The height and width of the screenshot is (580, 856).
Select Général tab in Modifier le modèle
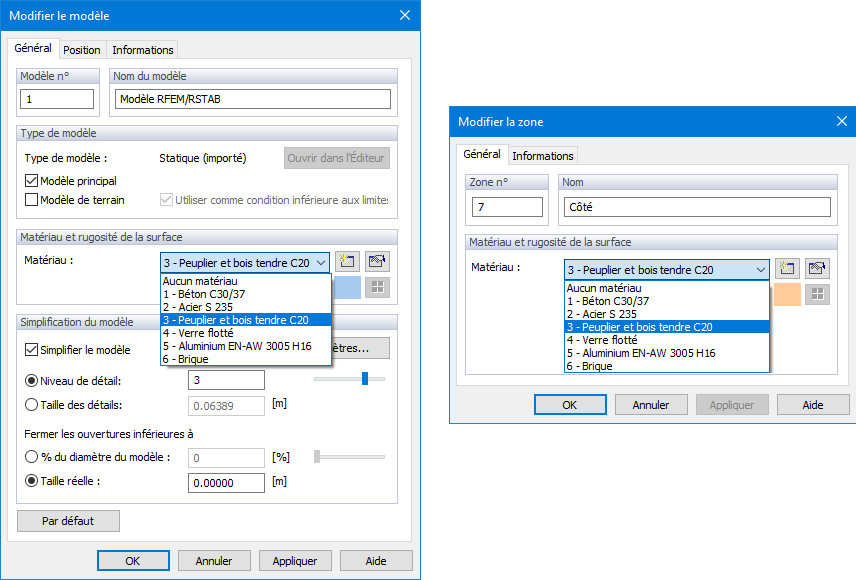point(33,48)
